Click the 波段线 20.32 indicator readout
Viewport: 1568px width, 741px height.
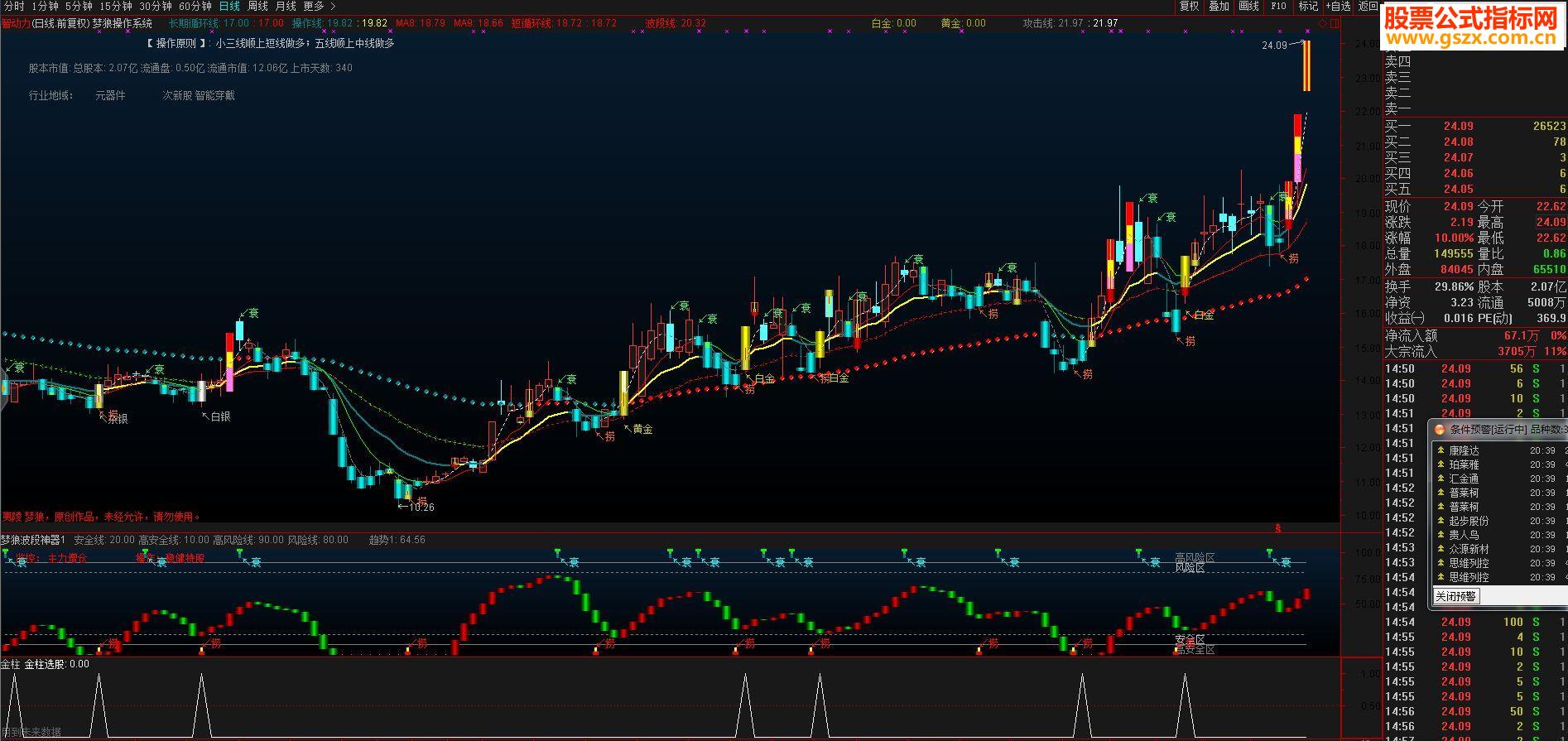pos(676,23)
